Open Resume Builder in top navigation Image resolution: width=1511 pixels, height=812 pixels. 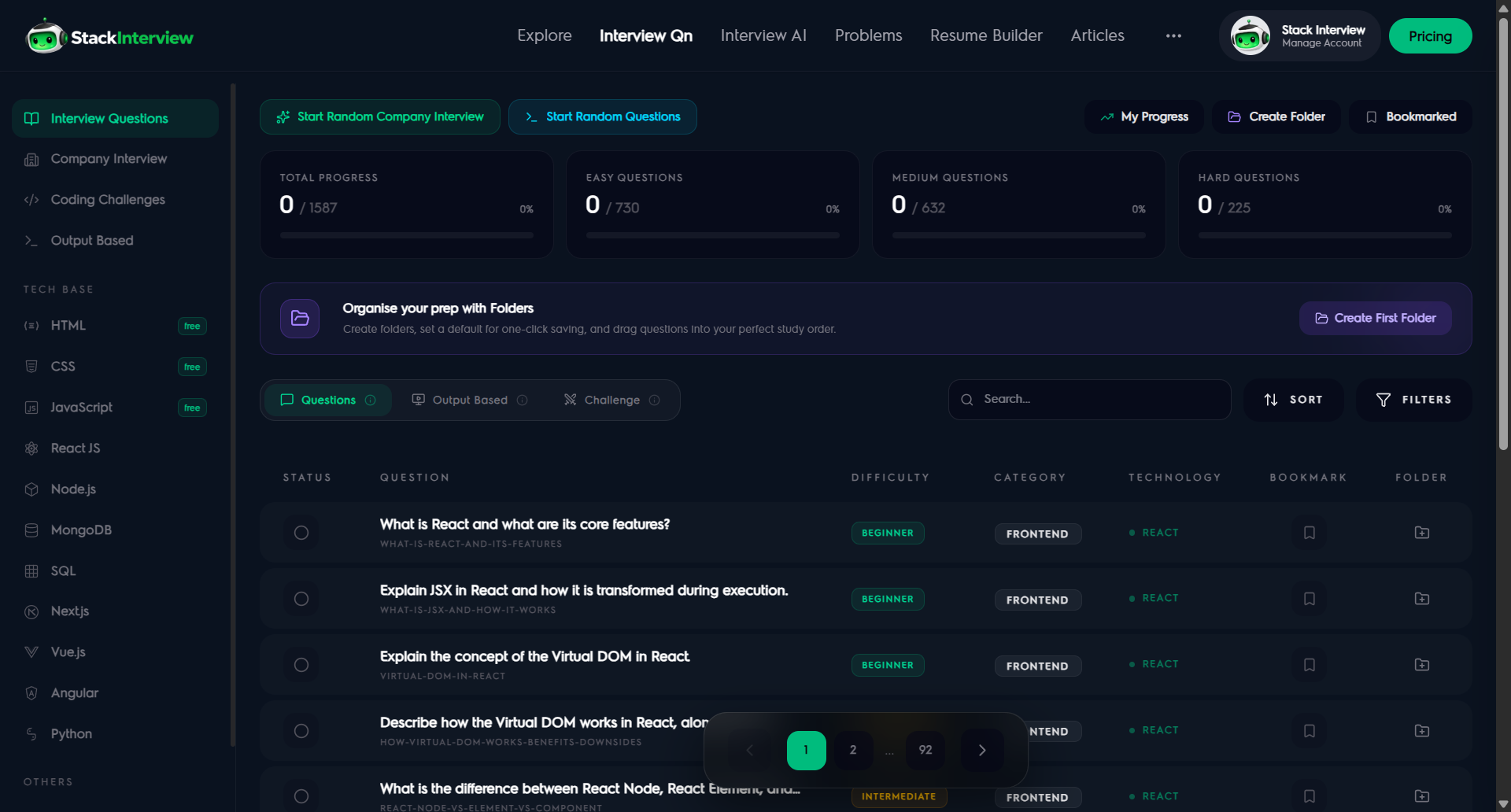986,35
